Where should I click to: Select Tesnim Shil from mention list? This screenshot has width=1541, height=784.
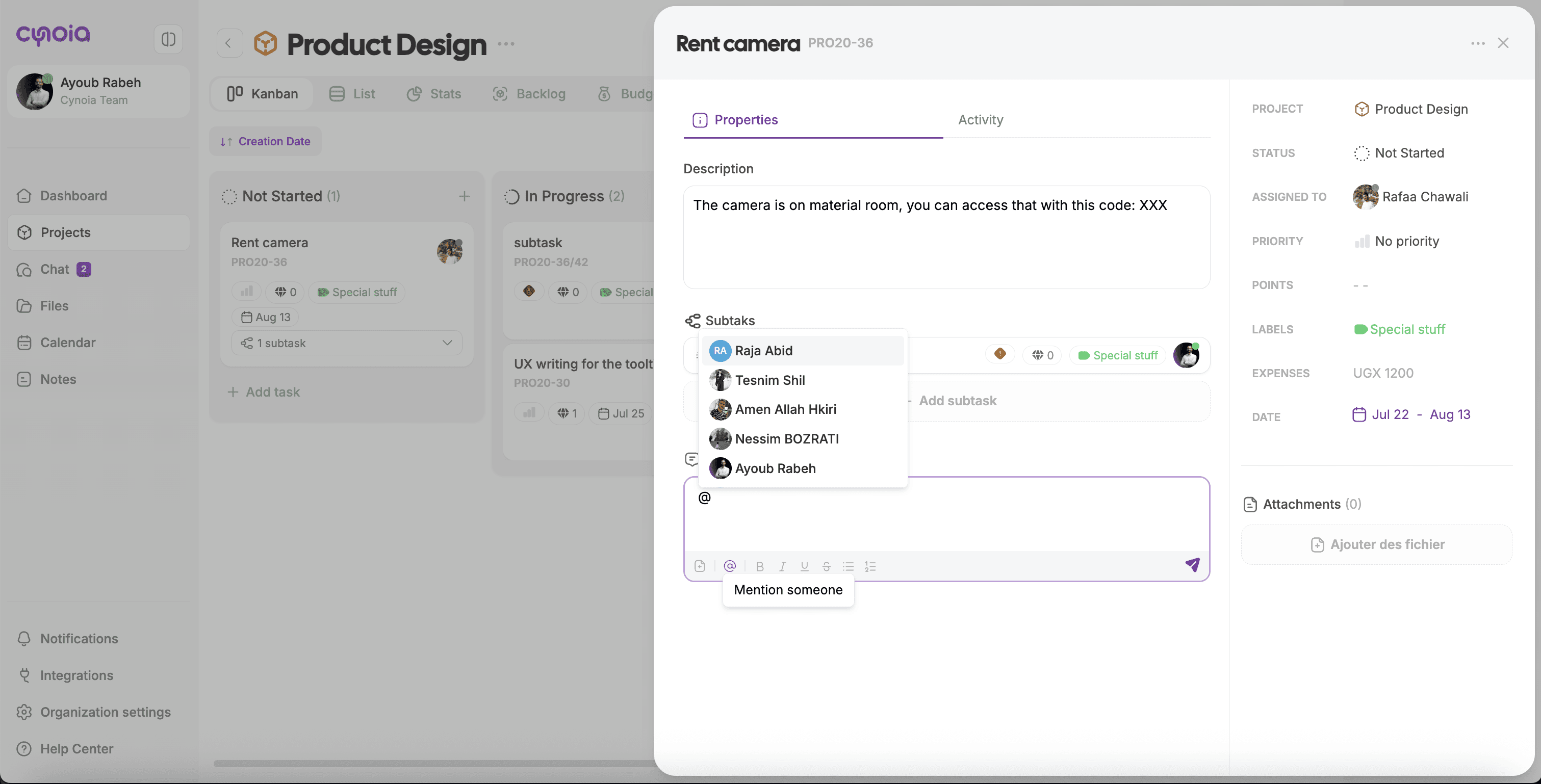click(769, 380)
